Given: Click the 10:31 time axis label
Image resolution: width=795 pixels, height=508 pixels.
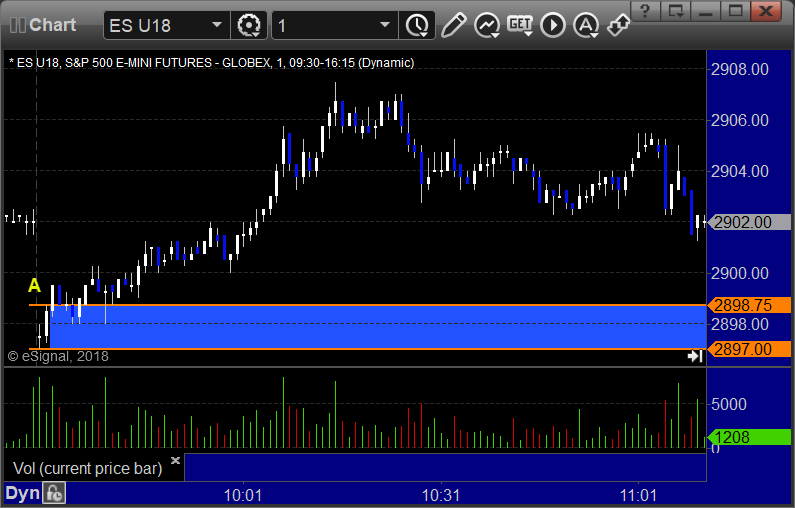Looking at the screenshot, I should pos(441,495).
